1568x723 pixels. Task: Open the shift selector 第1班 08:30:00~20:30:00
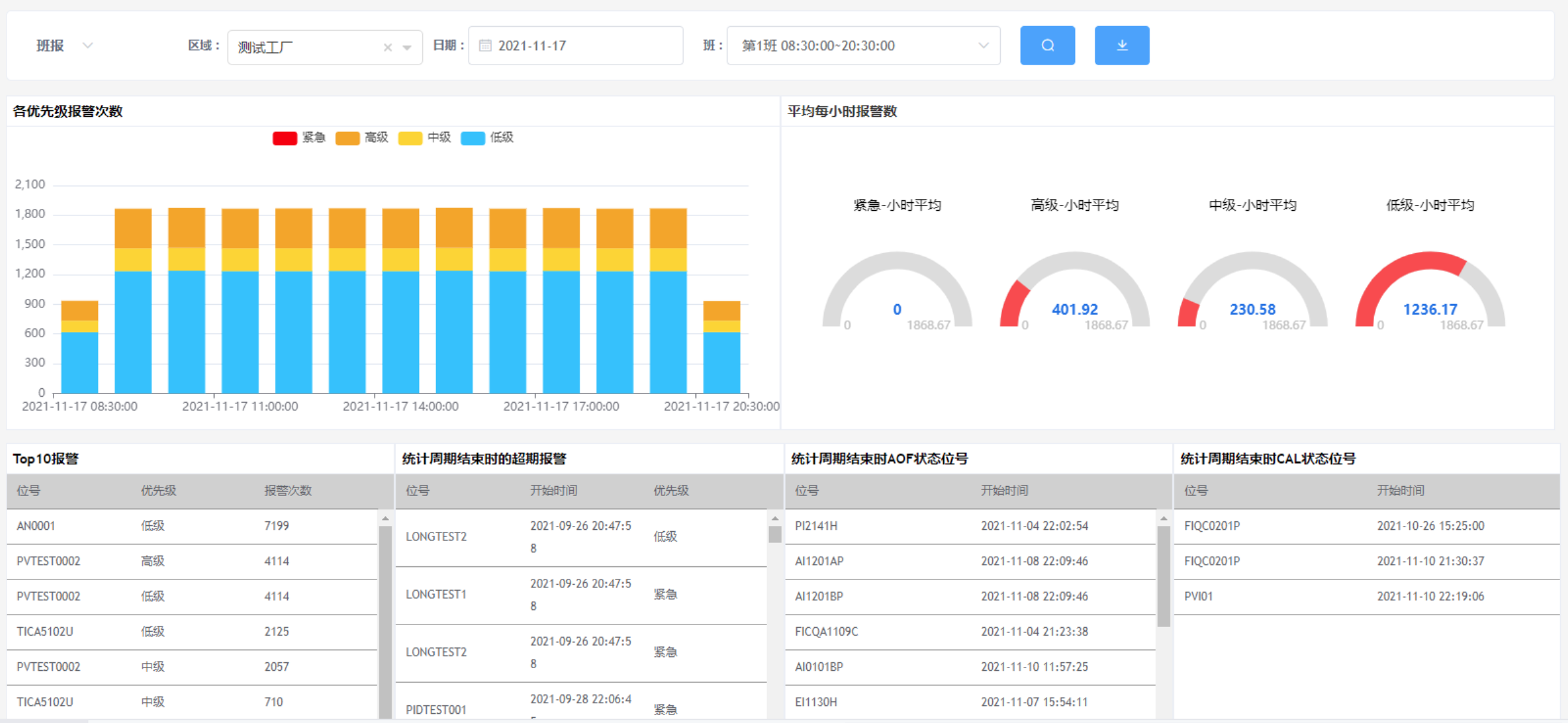point(863,46)
